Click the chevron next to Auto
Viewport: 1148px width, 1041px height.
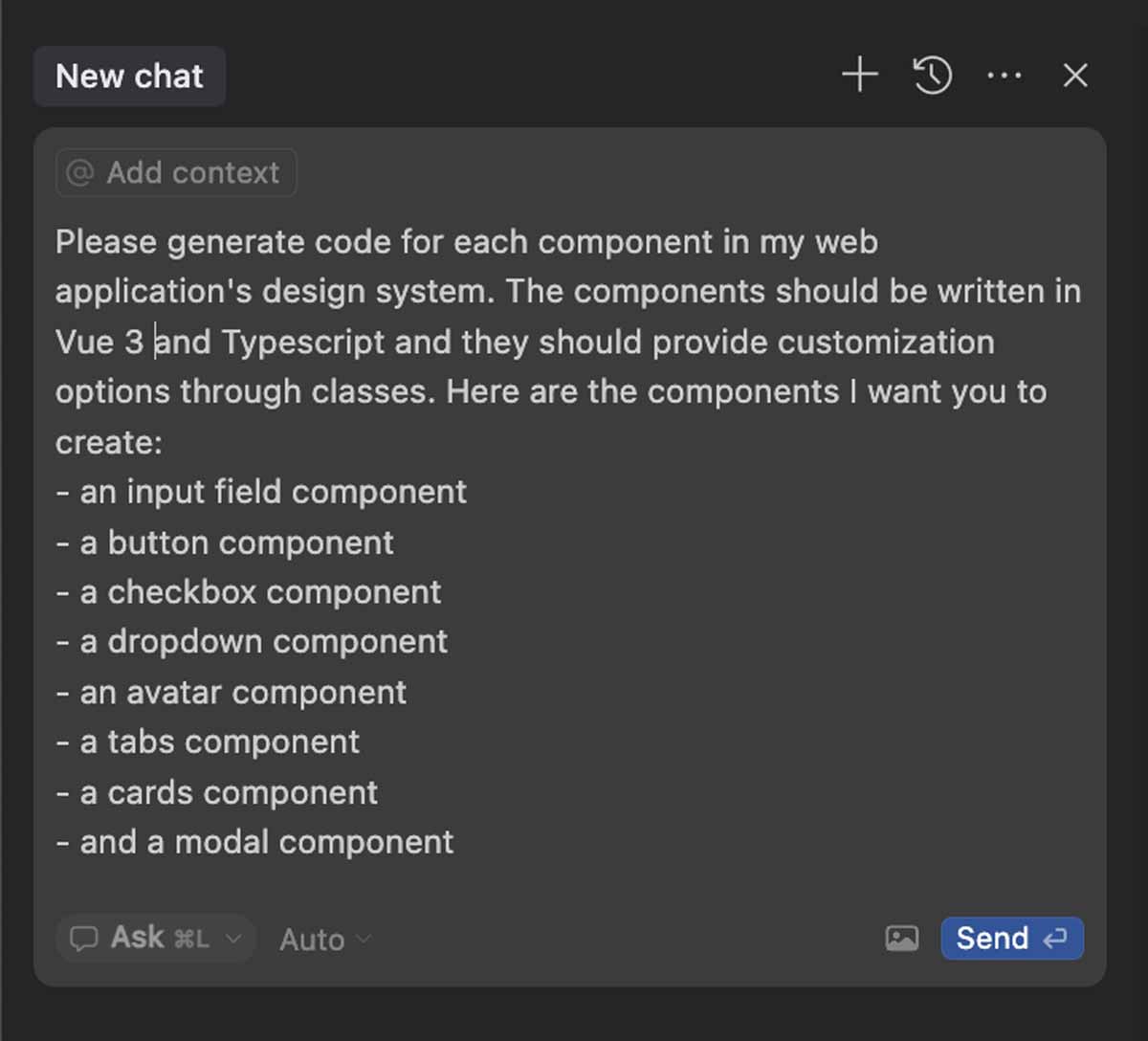coord(364,939)
